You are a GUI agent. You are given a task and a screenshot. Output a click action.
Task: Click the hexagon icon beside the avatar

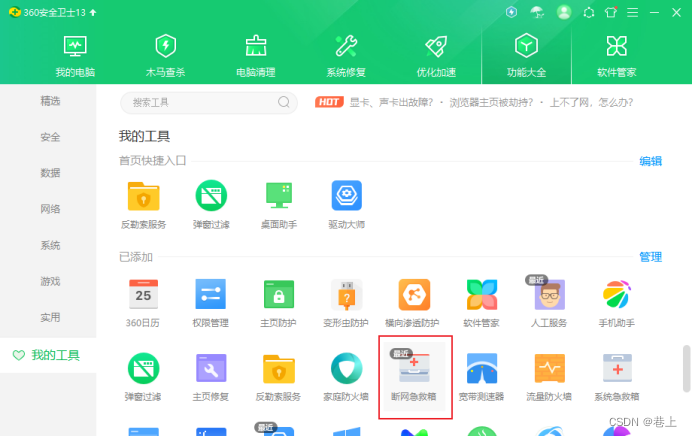pyautogui.click(x=588, y=13)
